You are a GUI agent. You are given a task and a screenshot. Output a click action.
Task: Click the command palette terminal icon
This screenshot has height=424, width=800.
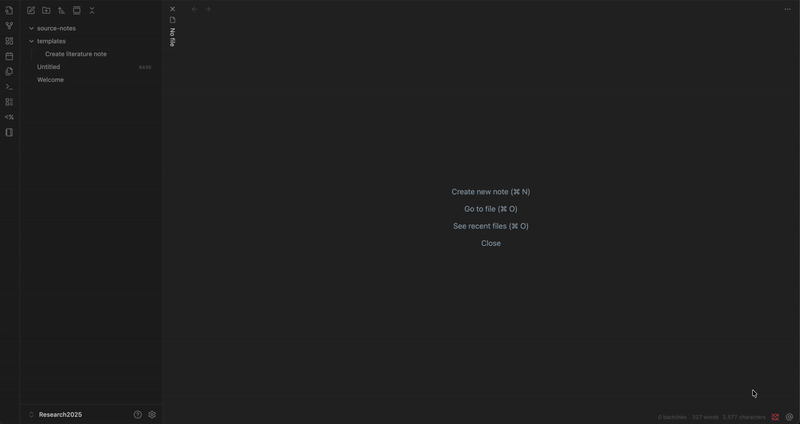(x=9, y=87)
